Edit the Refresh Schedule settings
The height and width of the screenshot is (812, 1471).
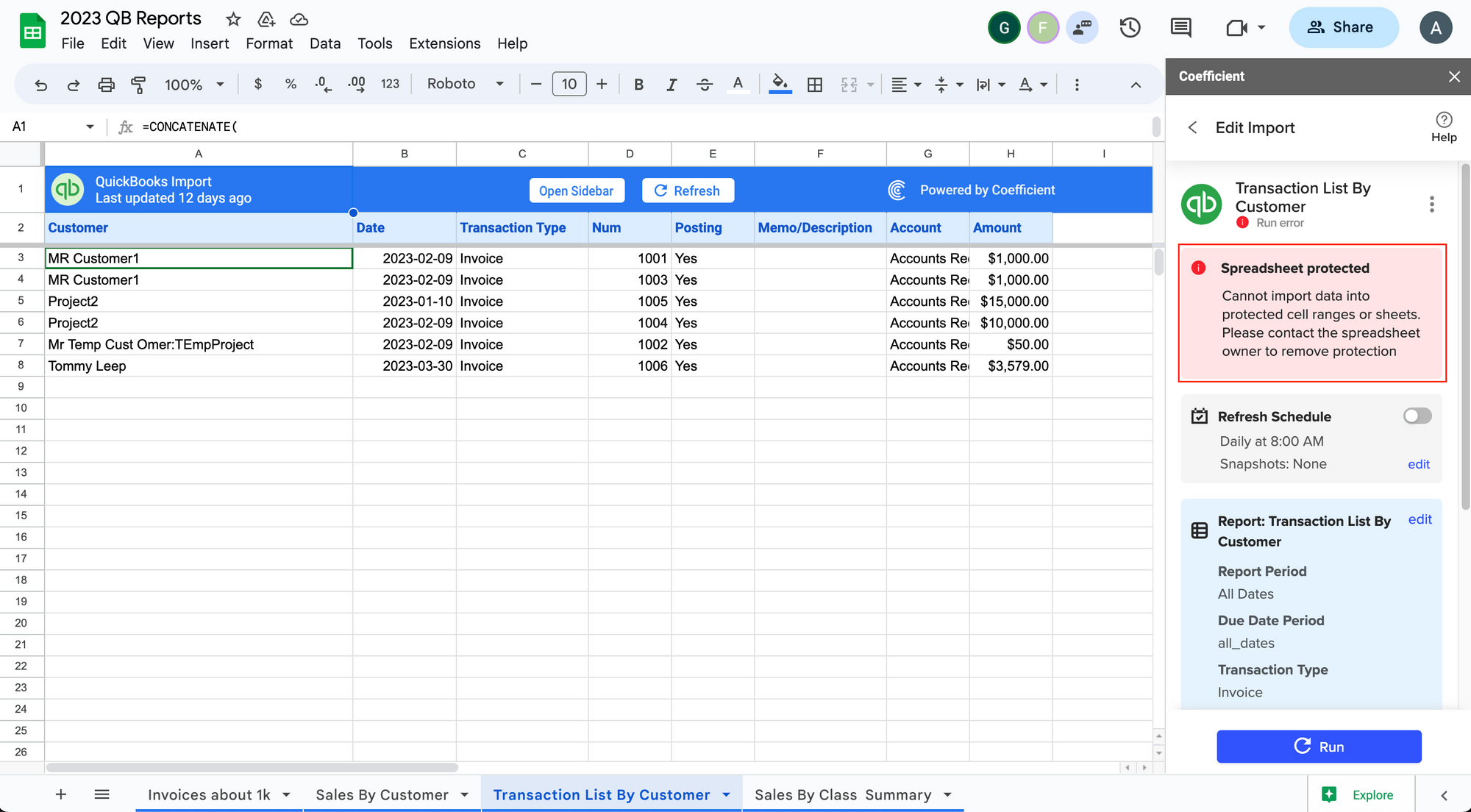pos(1418,464)
